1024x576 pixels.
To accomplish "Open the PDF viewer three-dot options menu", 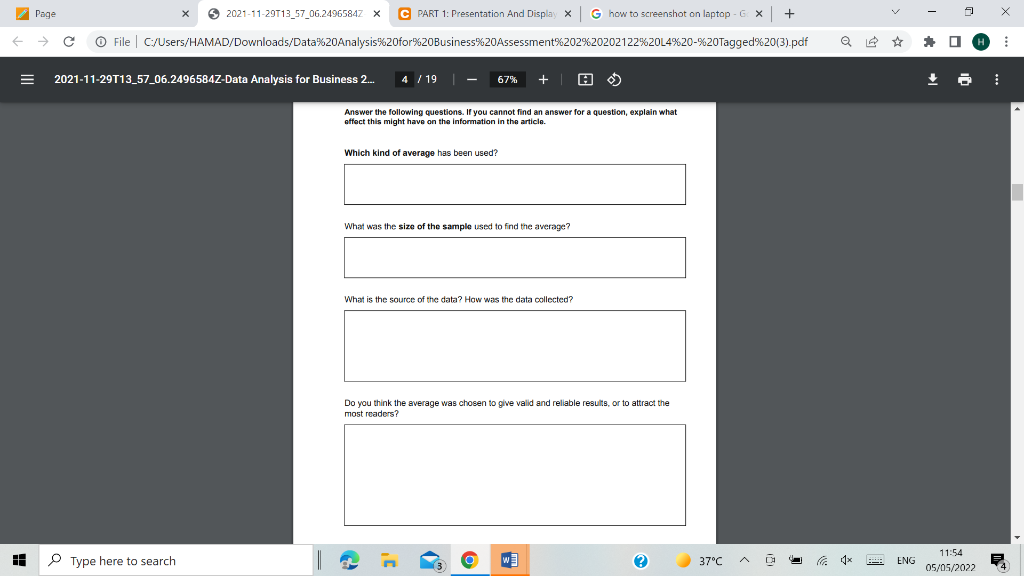I will point(996,79).
